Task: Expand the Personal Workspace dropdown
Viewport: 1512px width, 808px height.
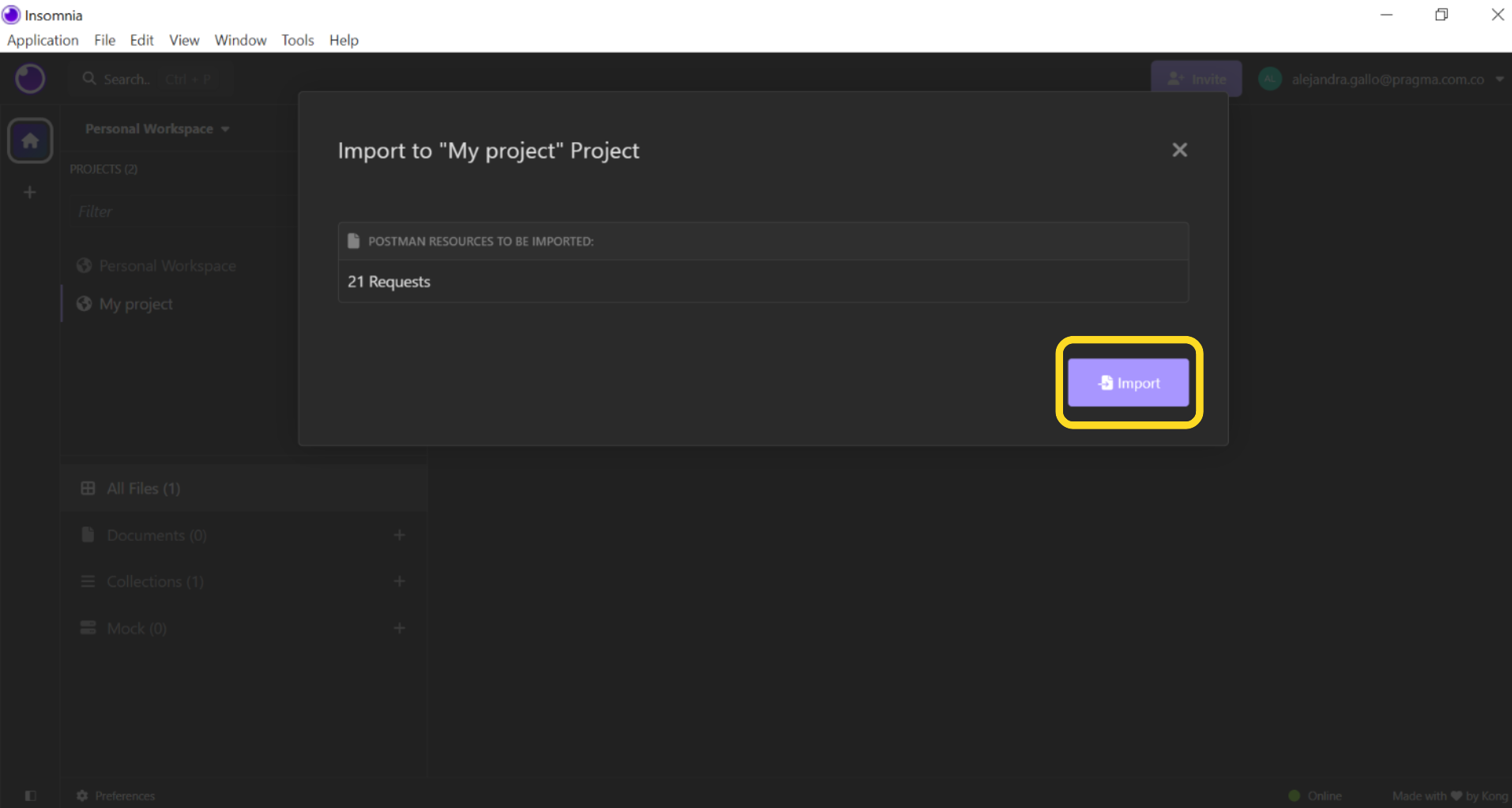Action: coord(157,129)
